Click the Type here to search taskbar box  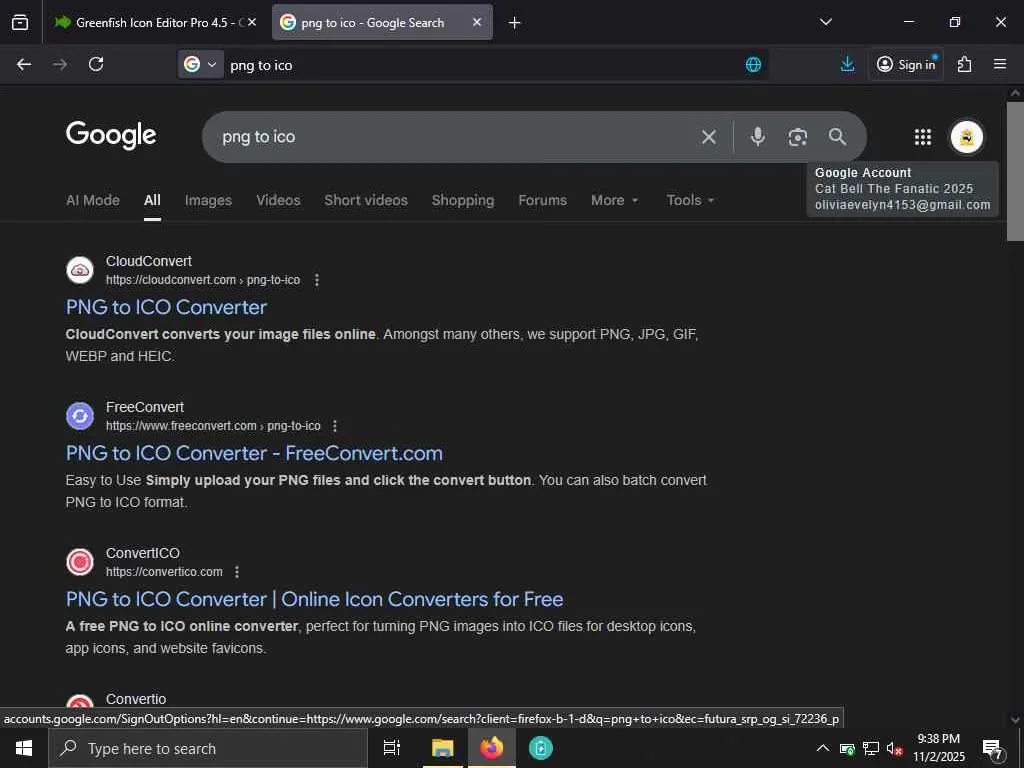[x=208, y=748]
